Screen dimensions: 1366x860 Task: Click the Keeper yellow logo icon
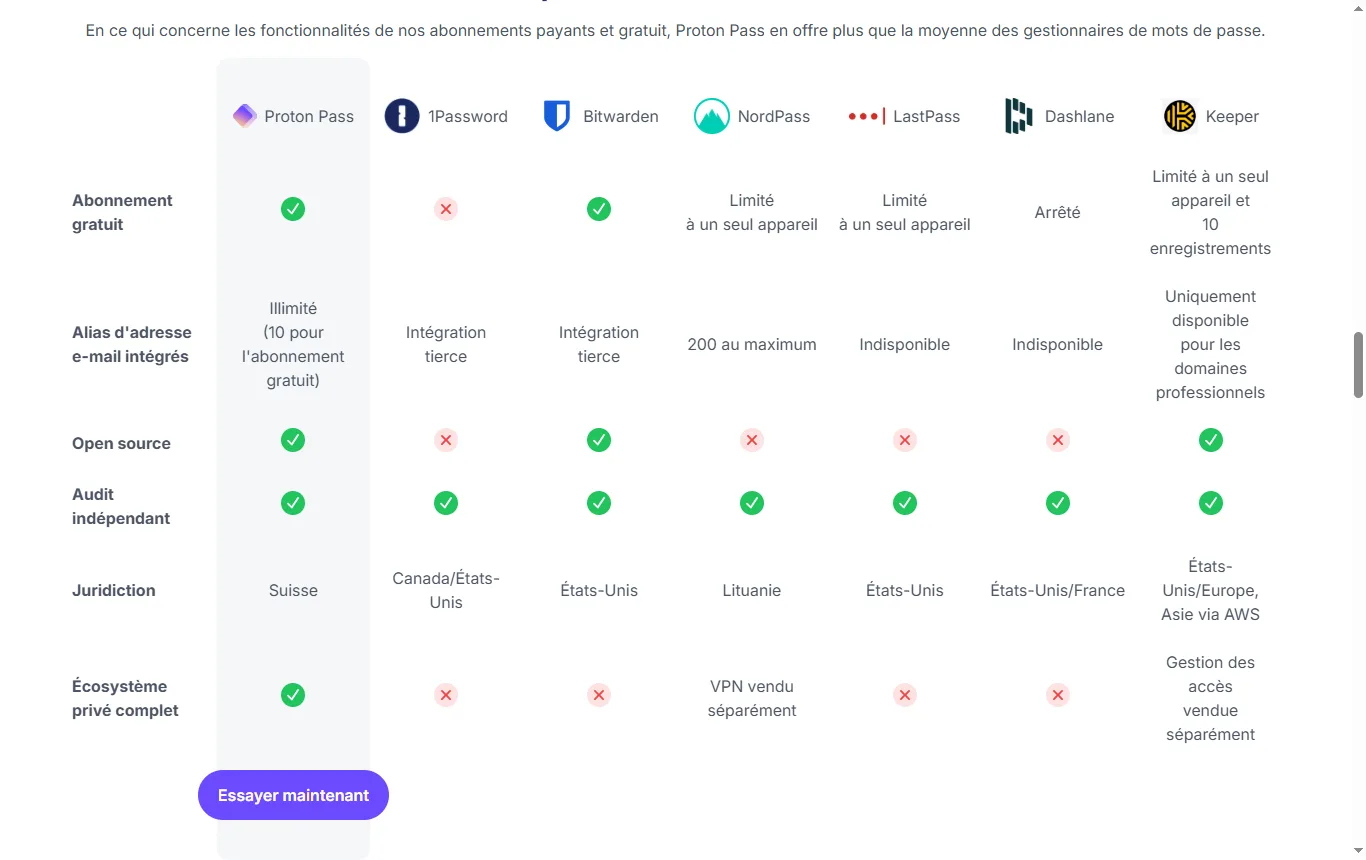[x=1180, y=116]
